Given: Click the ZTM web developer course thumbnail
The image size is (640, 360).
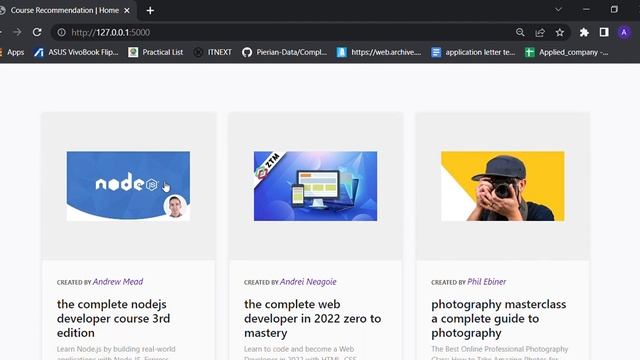Looking at the screenshot, I should point(316,186).
